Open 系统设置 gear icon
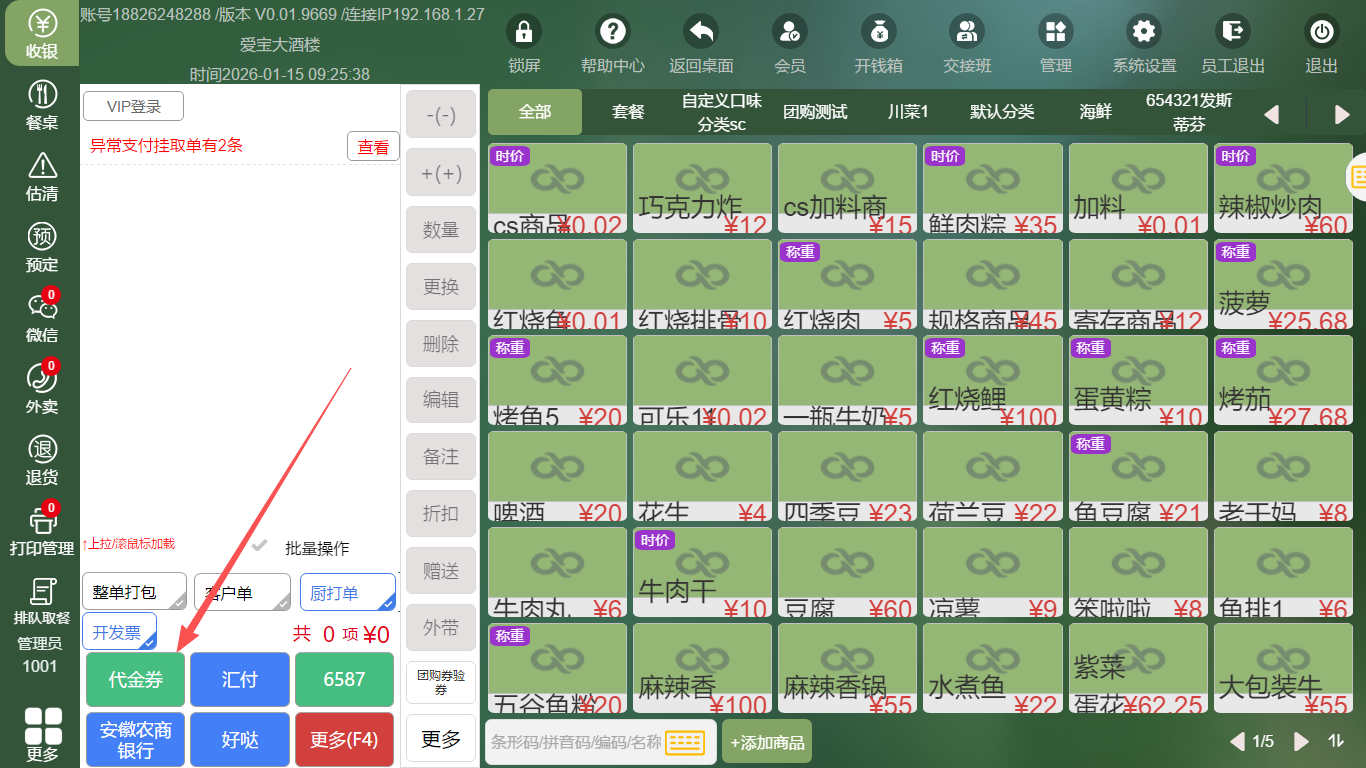 [x=1144, y=32]
